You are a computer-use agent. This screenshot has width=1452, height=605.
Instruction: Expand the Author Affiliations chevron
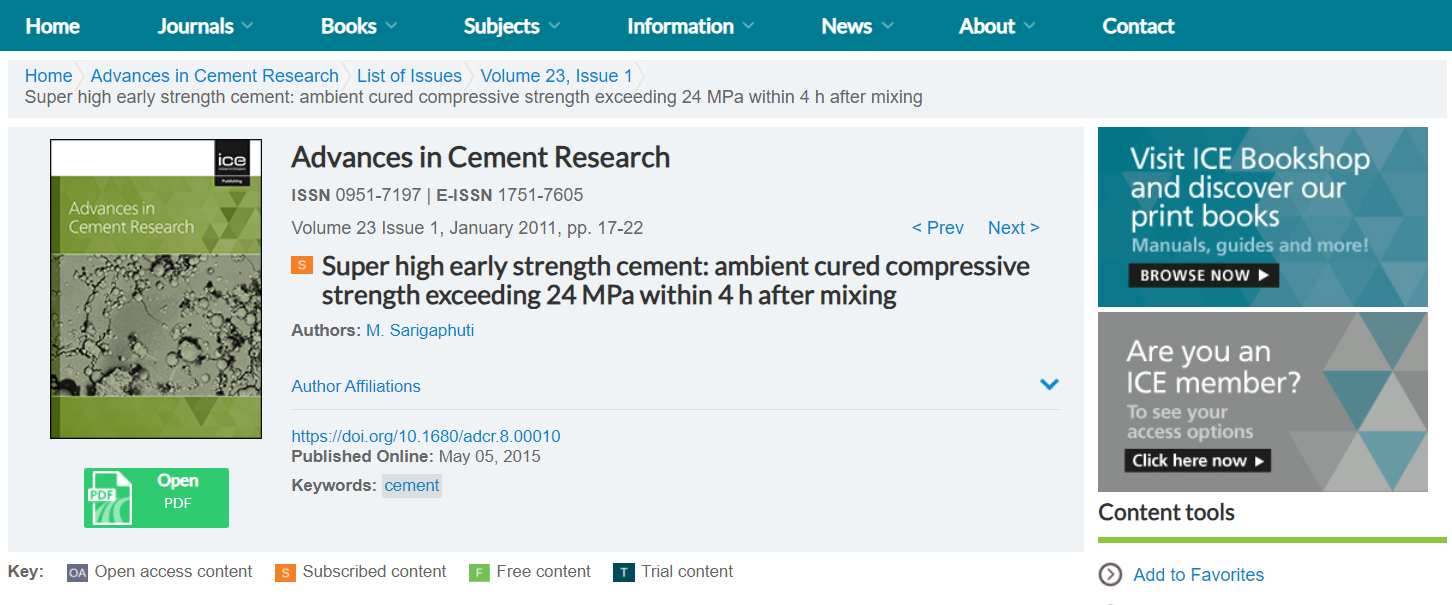(x=1049, y=385)
